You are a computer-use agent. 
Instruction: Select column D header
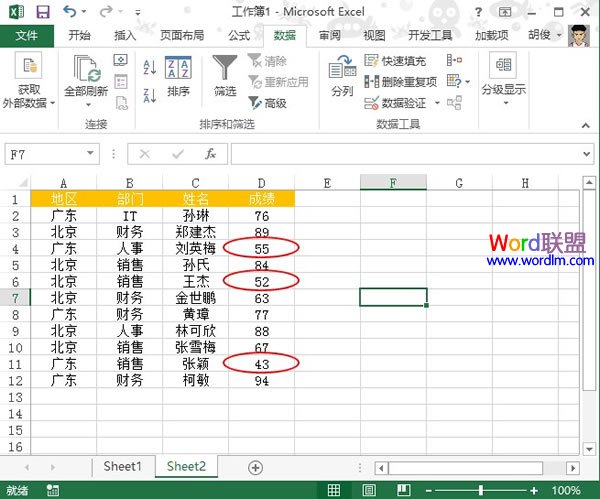[261, 183]
